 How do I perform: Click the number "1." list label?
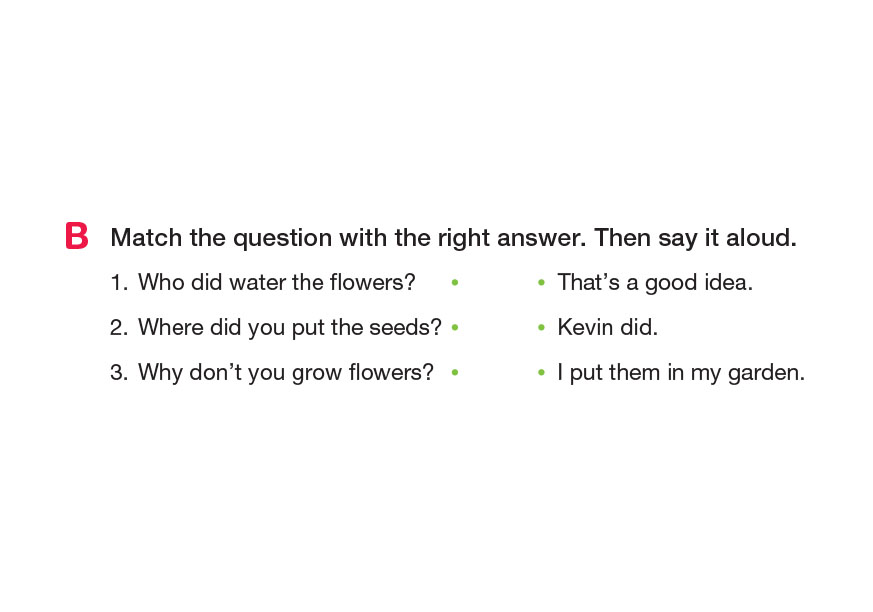point(119,283)
